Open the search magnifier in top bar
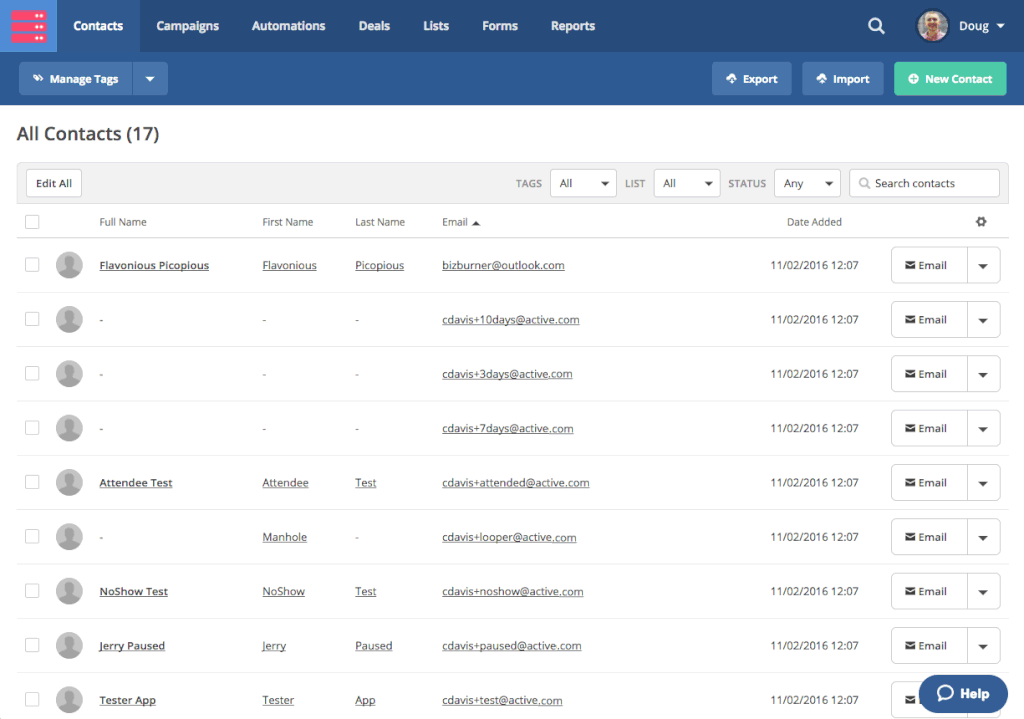 (876, 26)
